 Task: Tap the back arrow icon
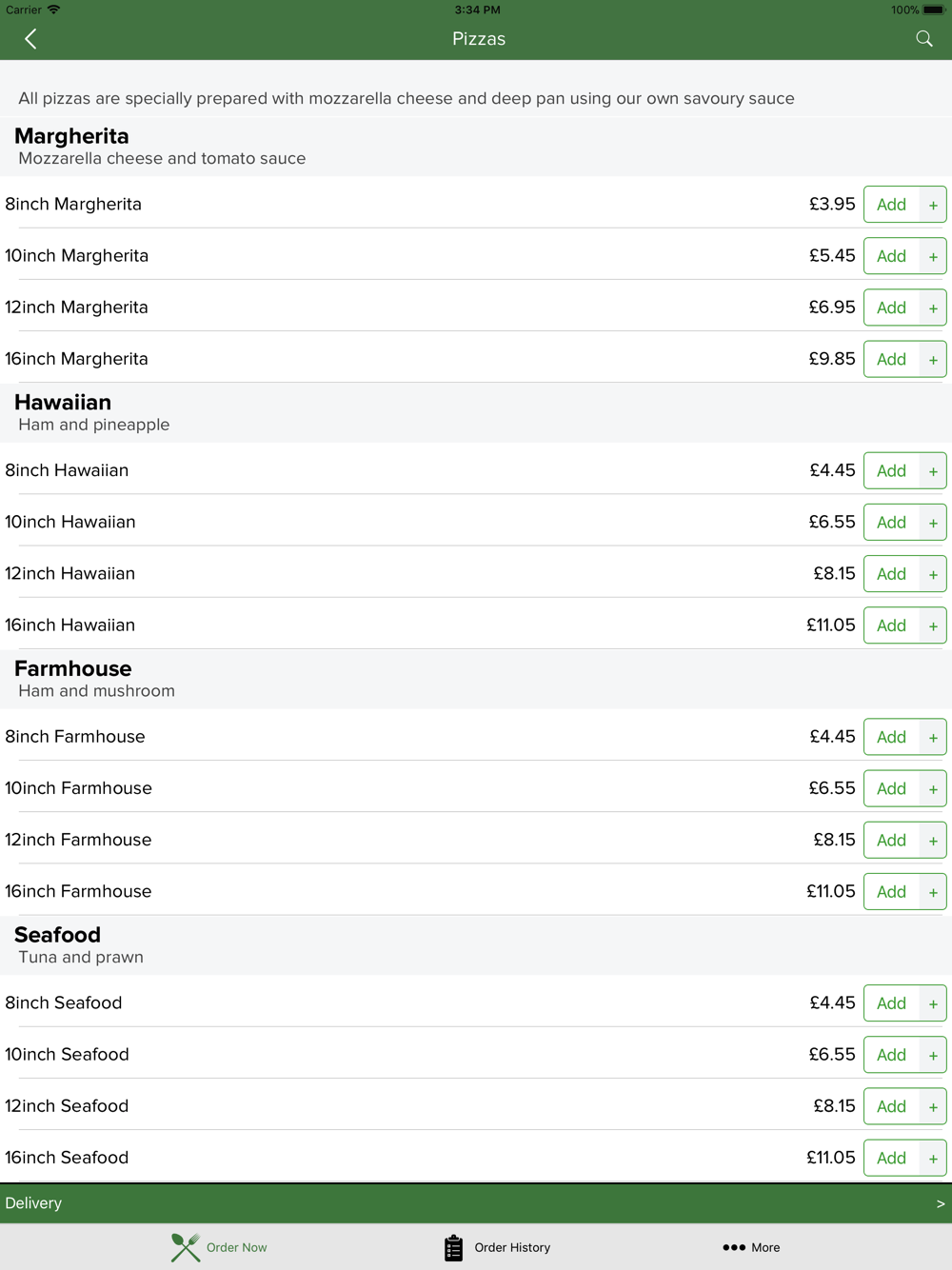[30, 39]
